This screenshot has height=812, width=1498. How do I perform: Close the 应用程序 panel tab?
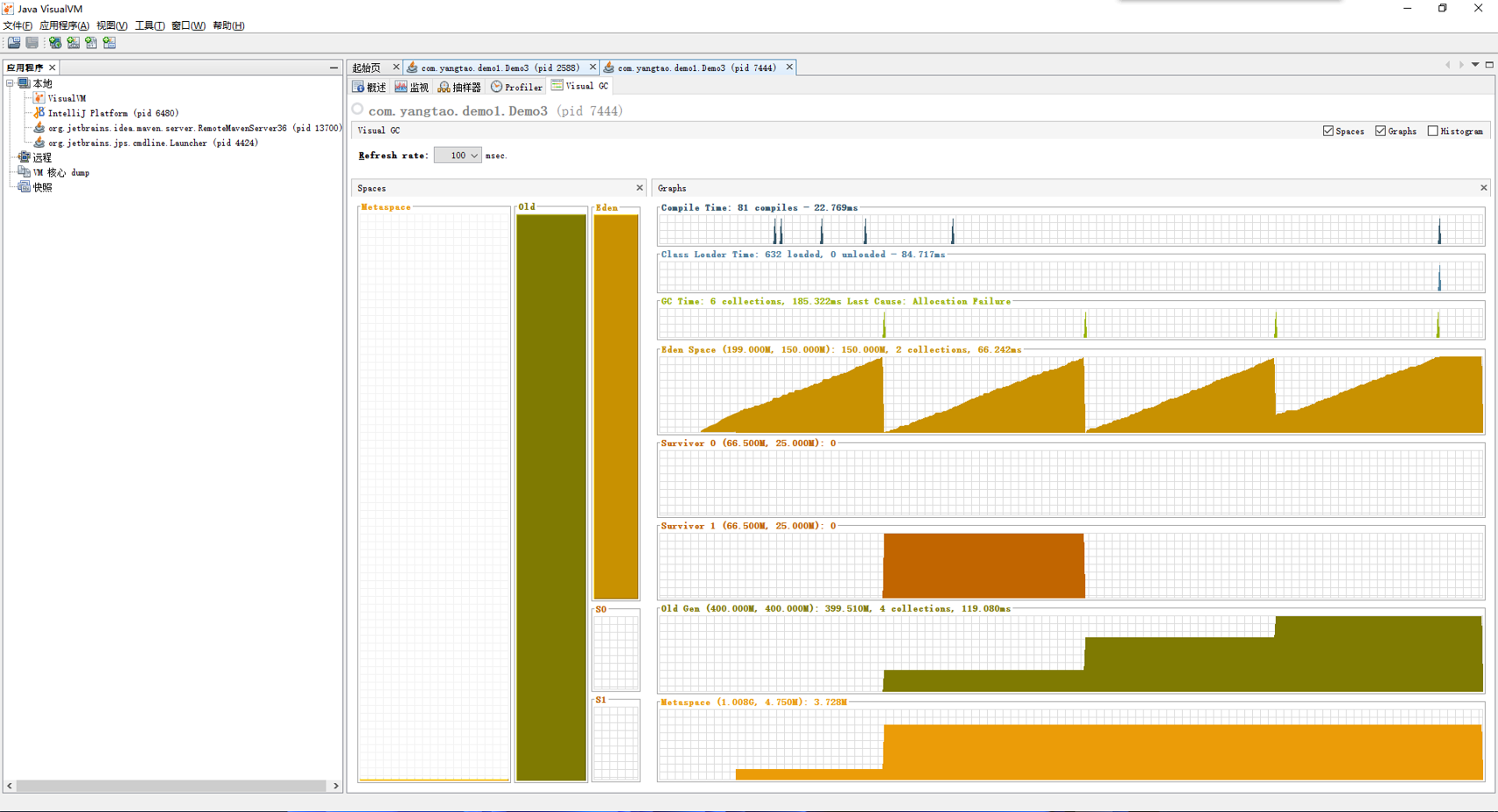pos(52,67)
